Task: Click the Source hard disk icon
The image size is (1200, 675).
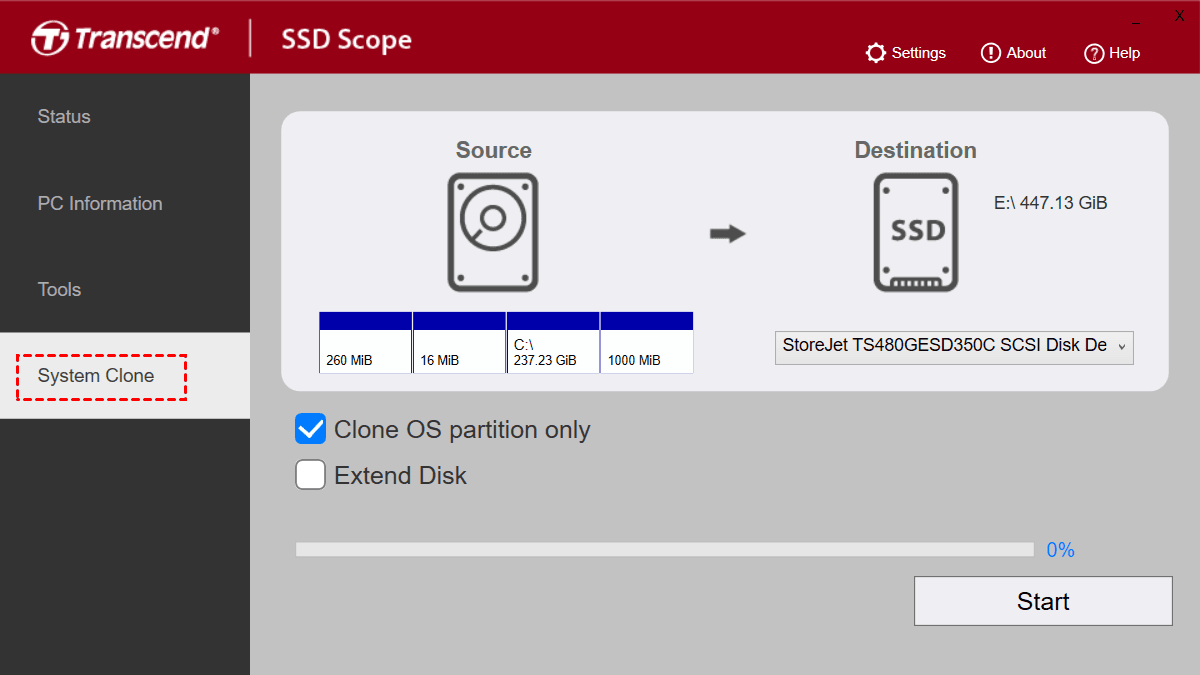Action: point(493,232)
